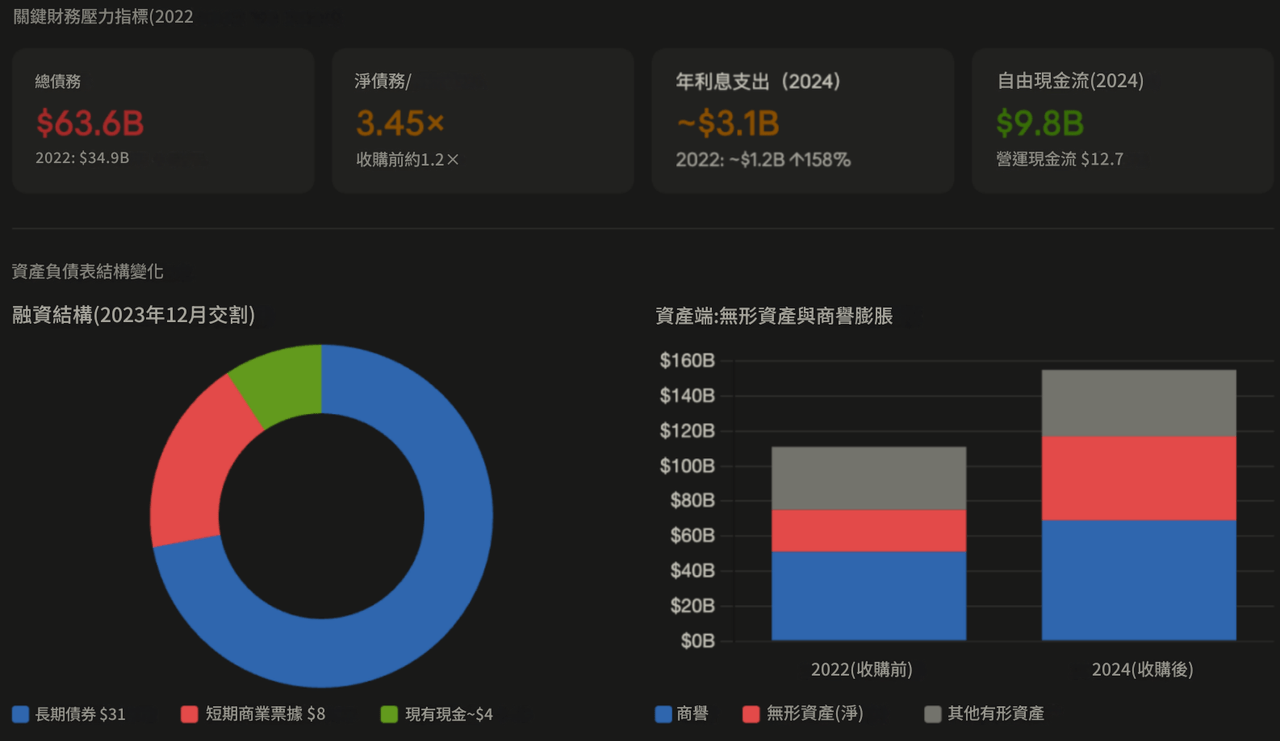Click the 資產端:無形資產與商譽膨脹 chart title
This screenshot has height=741, width=1280.
[x=774, y=317]
